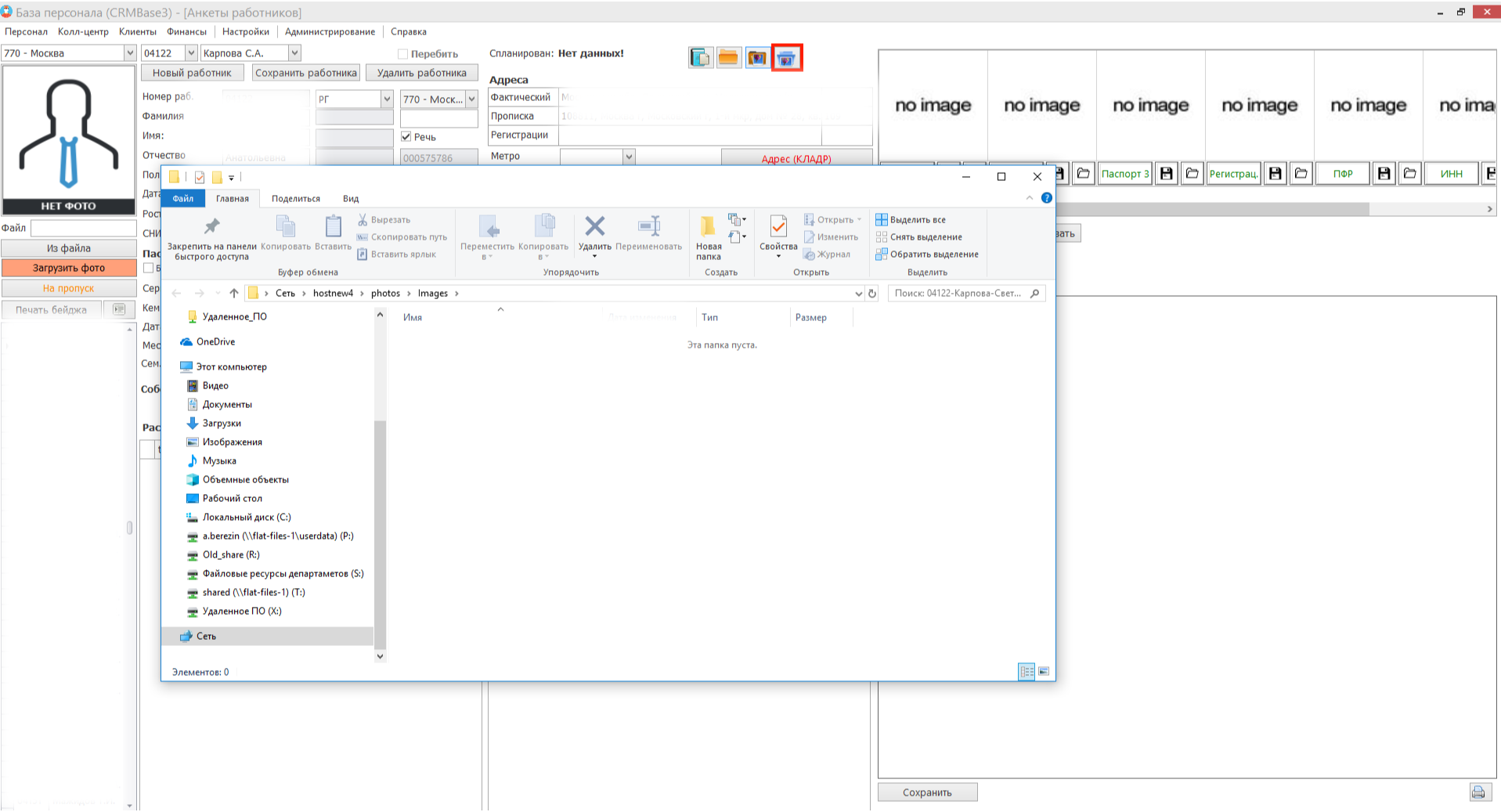
Task: Create a new folder via Новая папка
Action: (x=708, y=238)
